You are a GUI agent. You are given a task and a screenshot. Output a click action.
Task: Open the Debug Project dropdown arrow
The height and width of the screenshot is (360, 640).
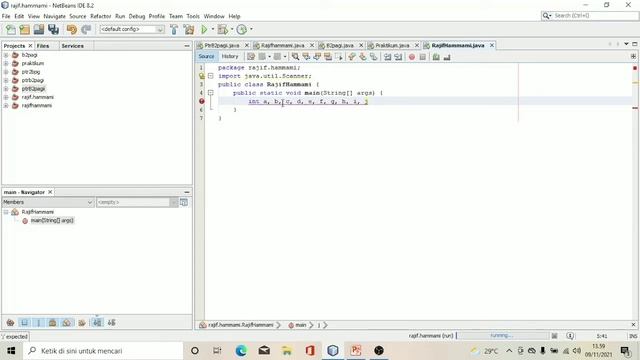tap(232, 29)
